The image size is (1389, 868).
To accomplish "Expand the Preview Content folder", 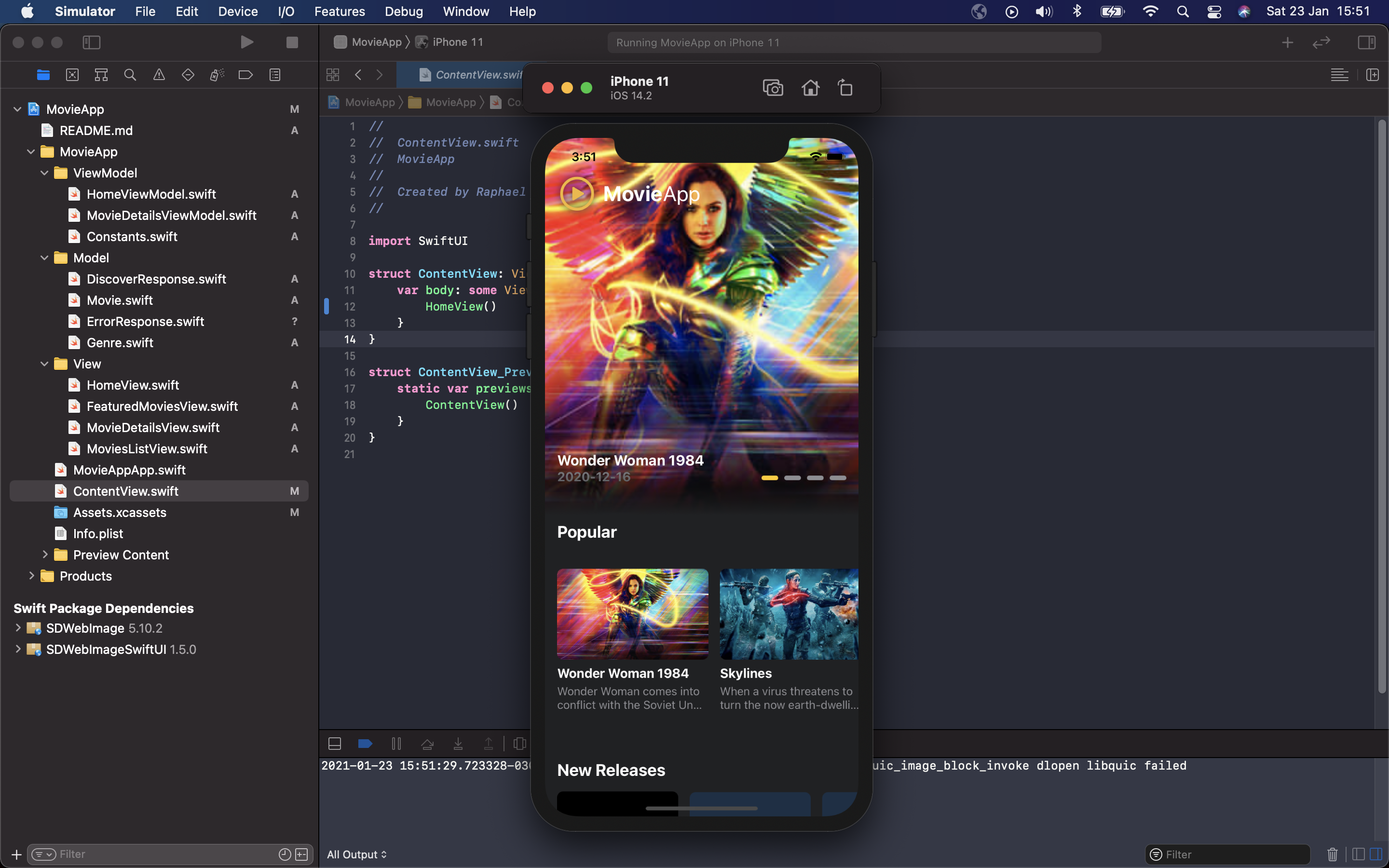I will pos(45,555).
